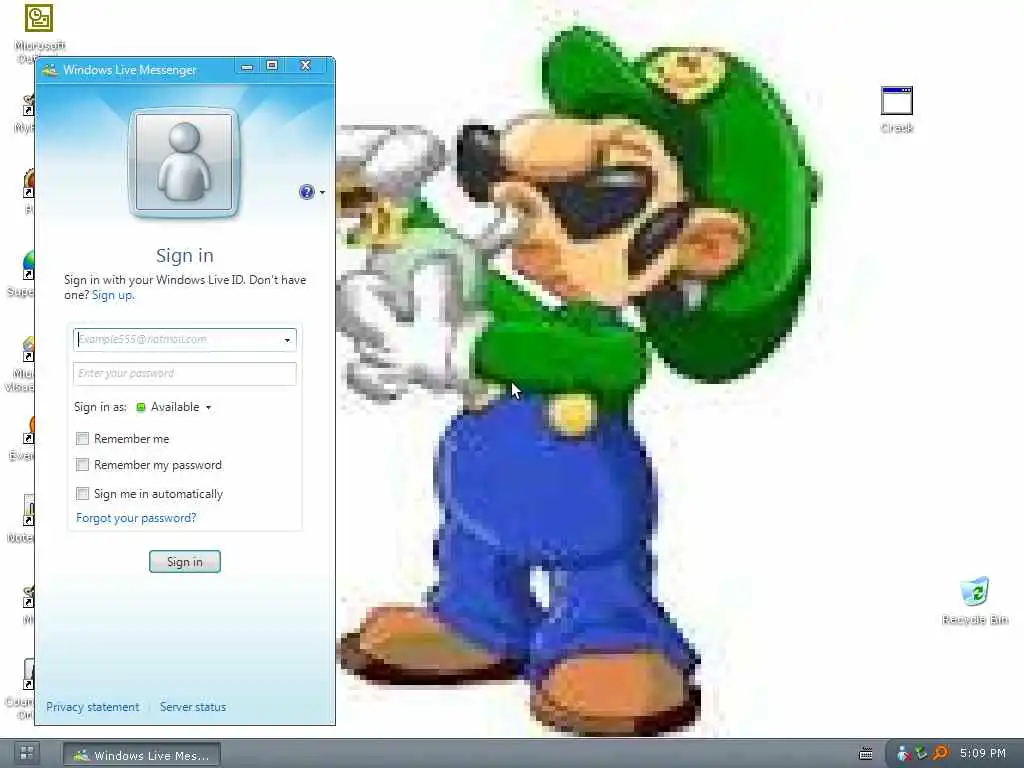Click the 'Sign in as:' label
Screen dimensions: 1024x768
[100, 407]
